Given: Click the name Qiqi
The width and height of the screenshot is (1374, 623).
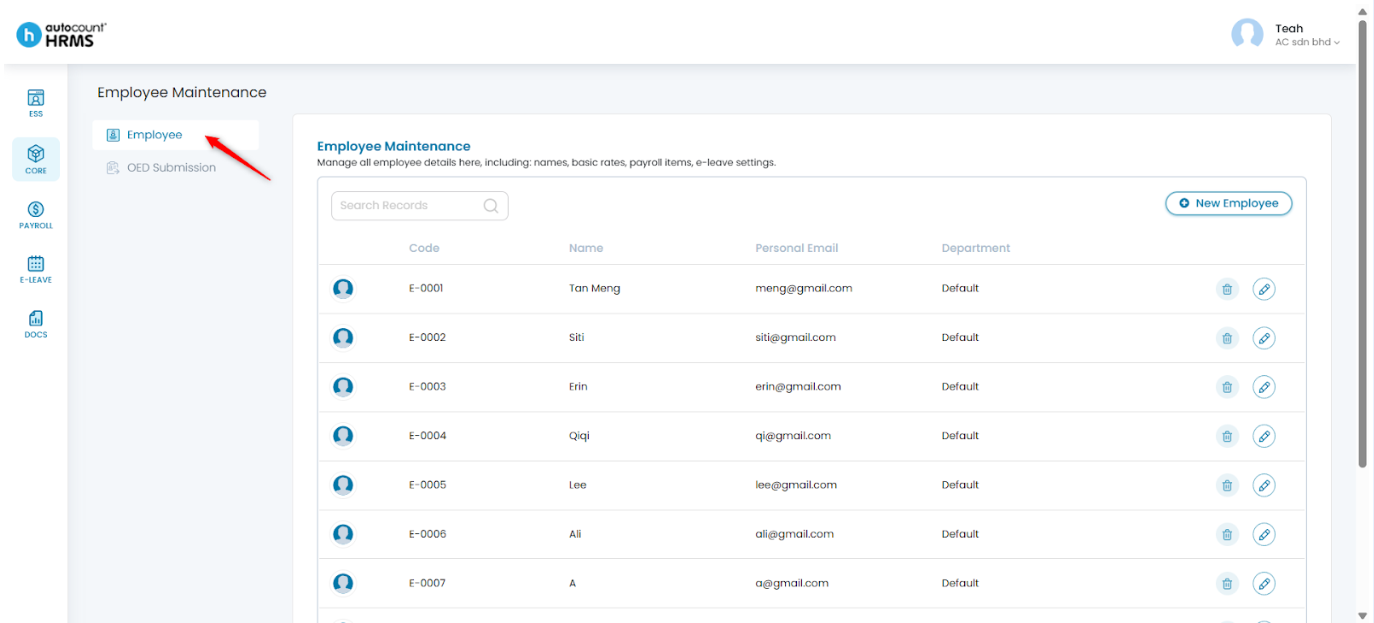Looking at the screenshot, I should point(579,435).
